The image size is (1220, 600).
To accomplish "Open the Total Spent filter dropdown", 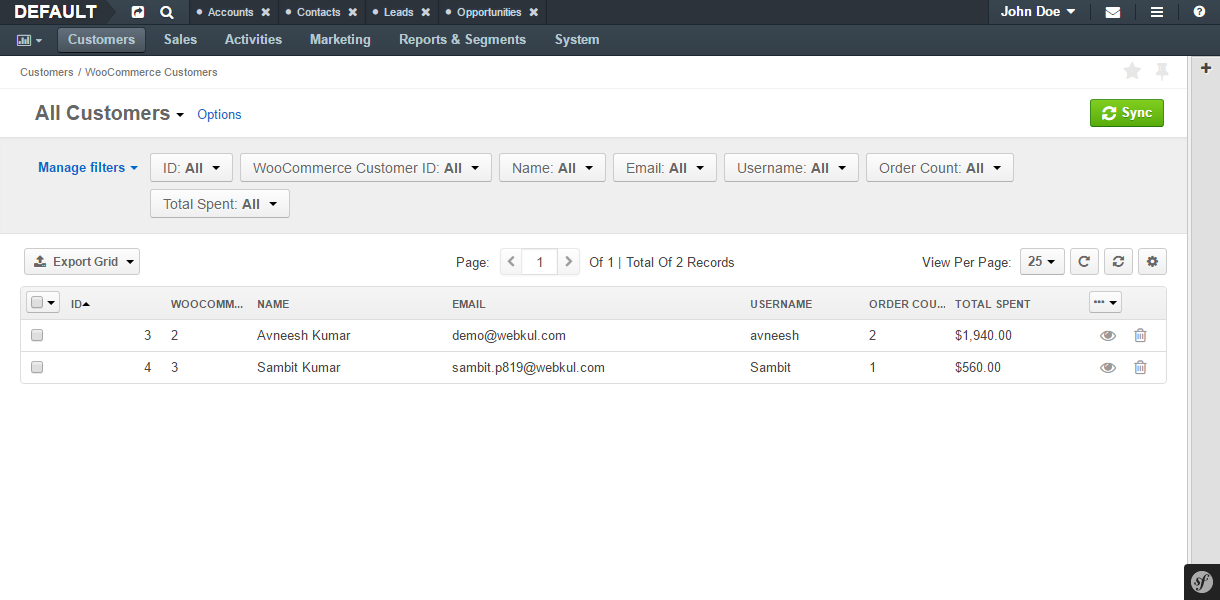I will point(220,204).
